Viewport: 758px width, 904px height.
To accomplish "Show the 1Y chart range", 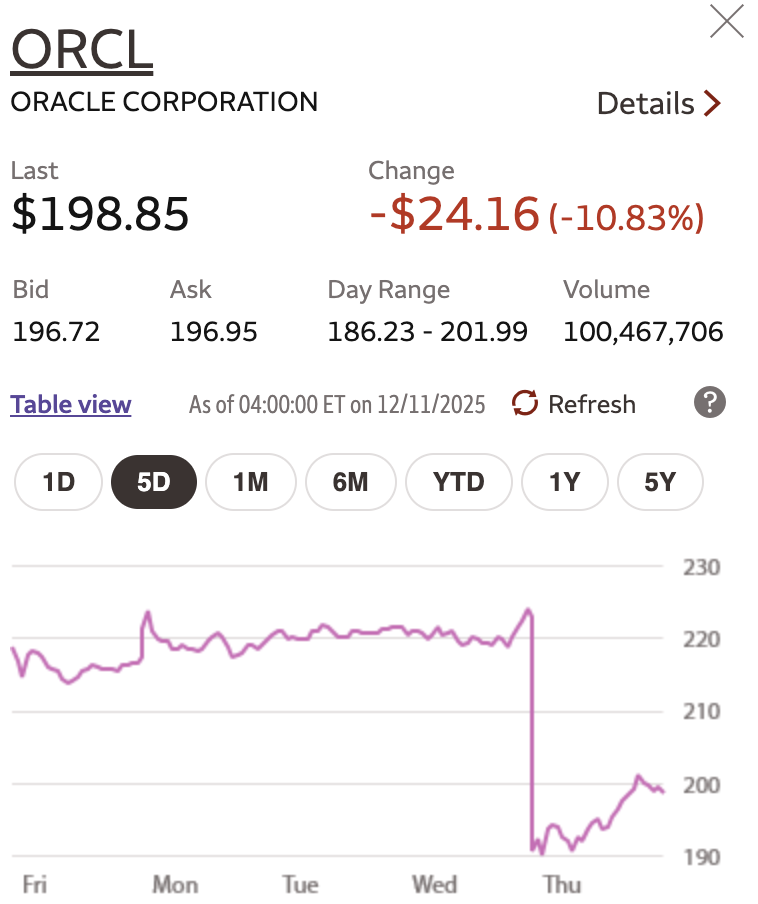I will point(564,482).
